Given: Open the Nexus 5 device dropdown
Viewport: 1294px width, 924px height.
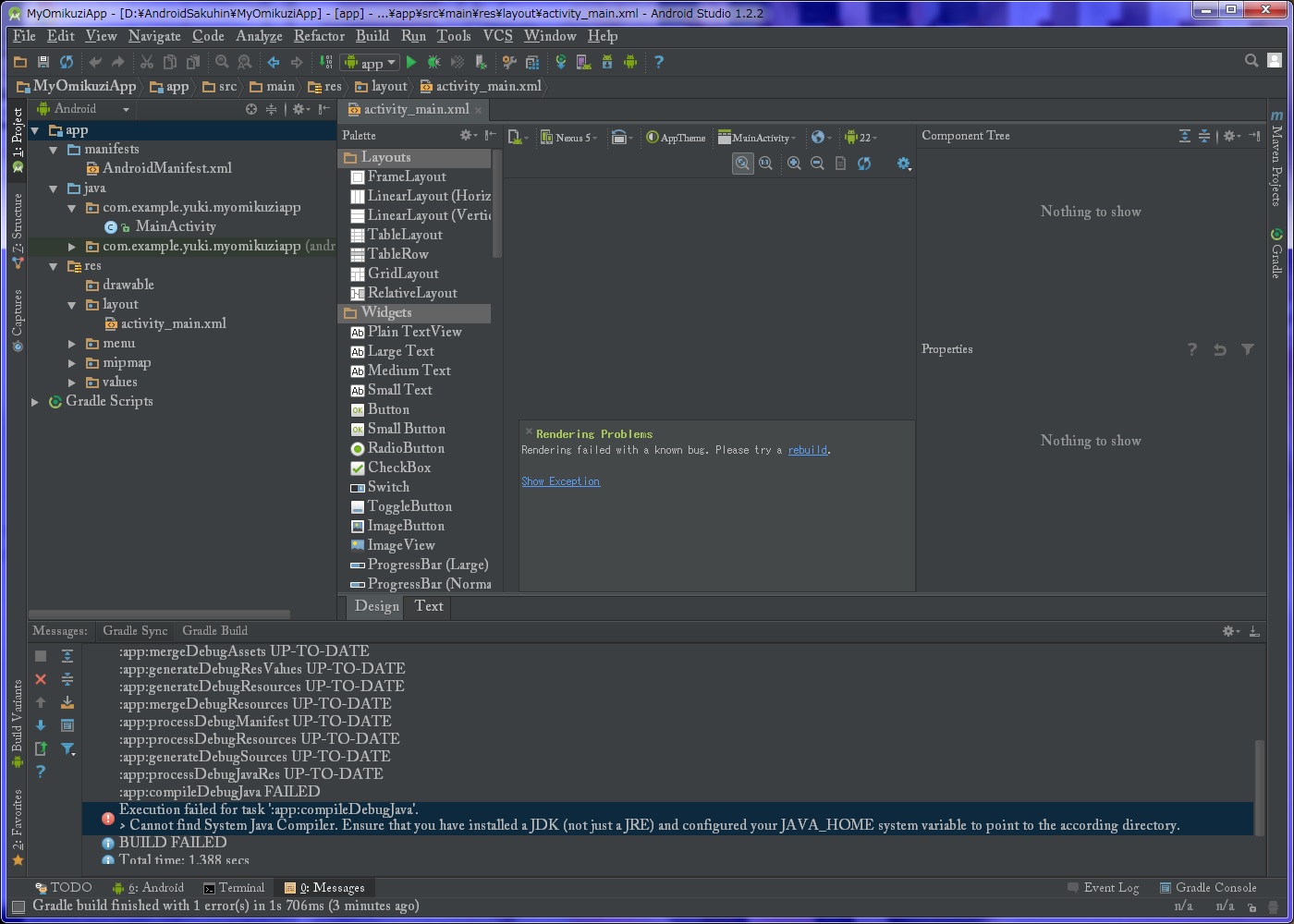Looking at the screenshot, I should (x=568, y=138).
